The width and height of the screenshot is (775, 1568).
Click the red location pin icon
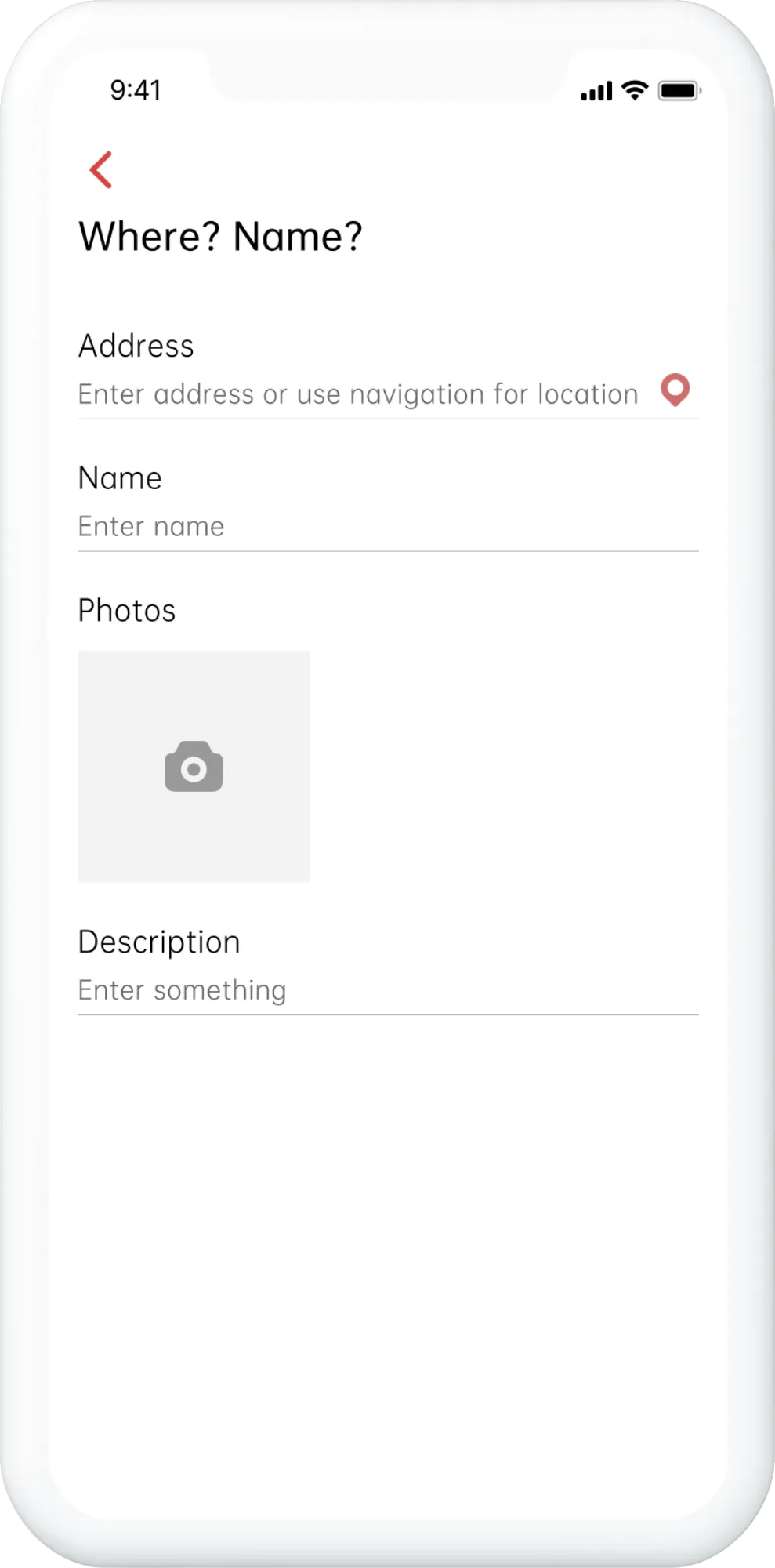(675, 390)
